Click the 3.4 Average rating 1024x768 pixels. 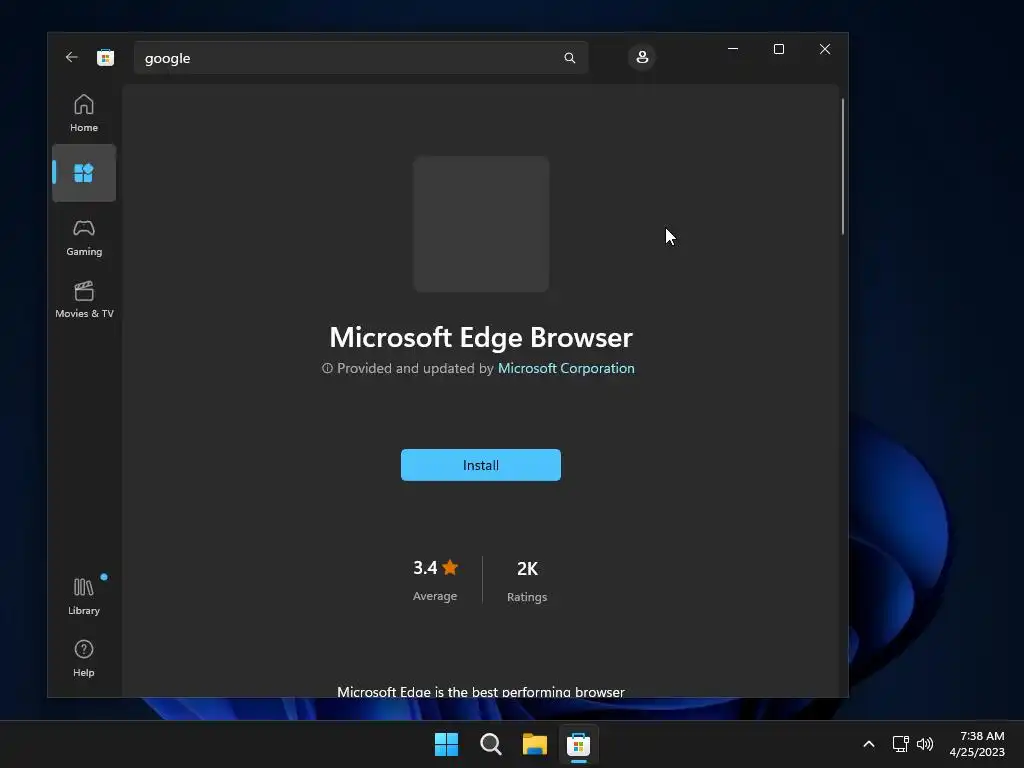[435, 580]
